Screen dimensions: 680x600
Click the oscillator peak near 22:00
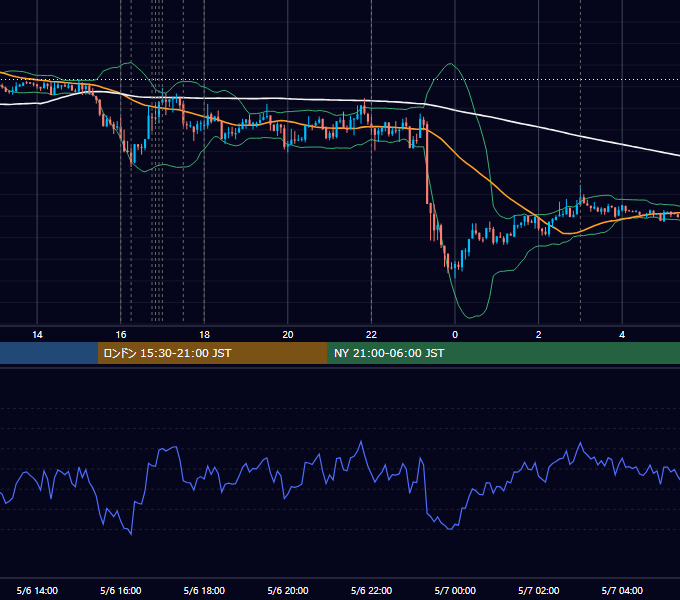pyautogui.click(x=361, y=442)
